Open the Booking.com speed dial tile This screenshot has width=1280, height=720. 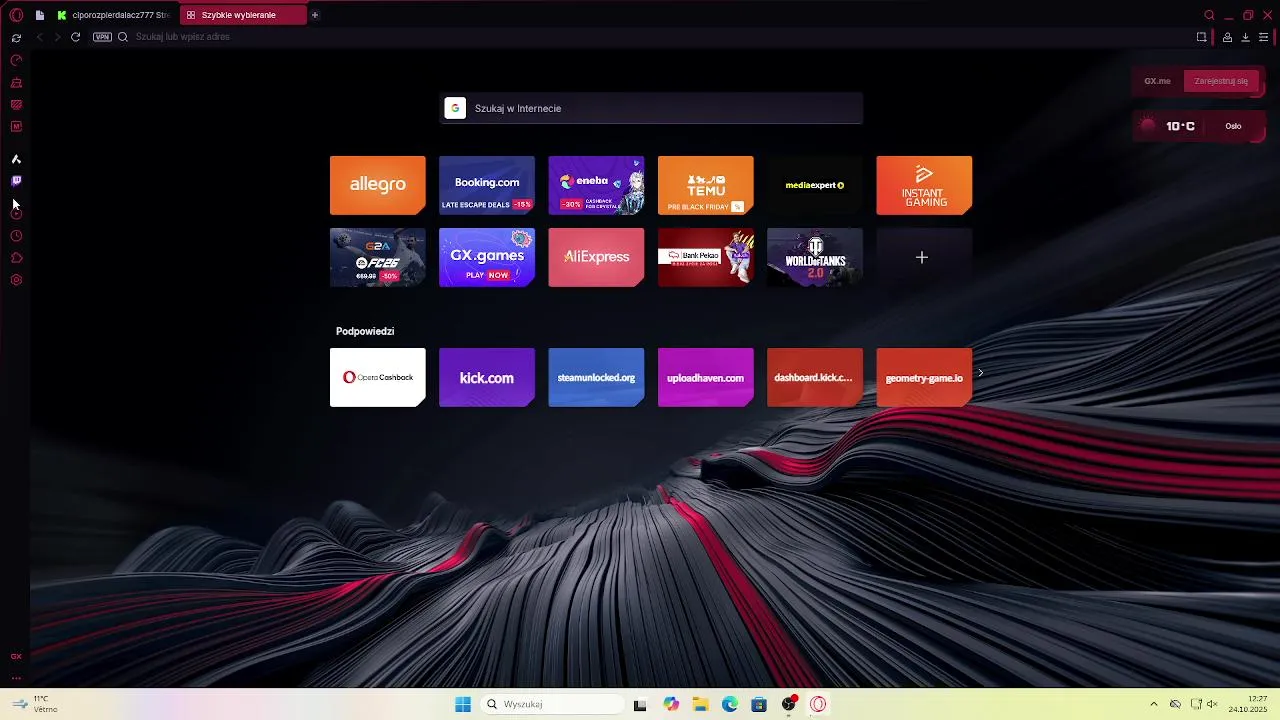487,185
